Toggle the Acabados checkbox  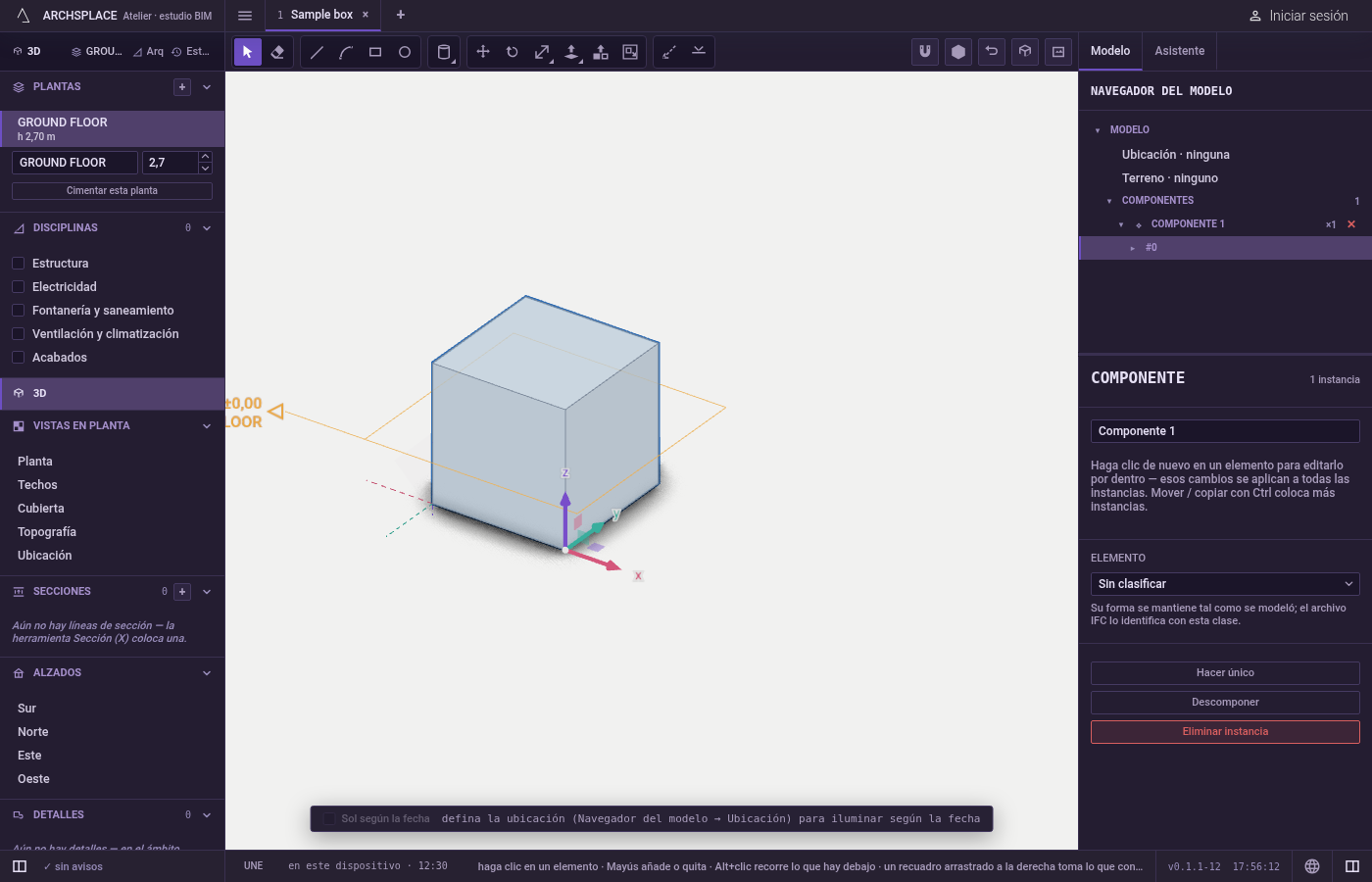[18, 358]
